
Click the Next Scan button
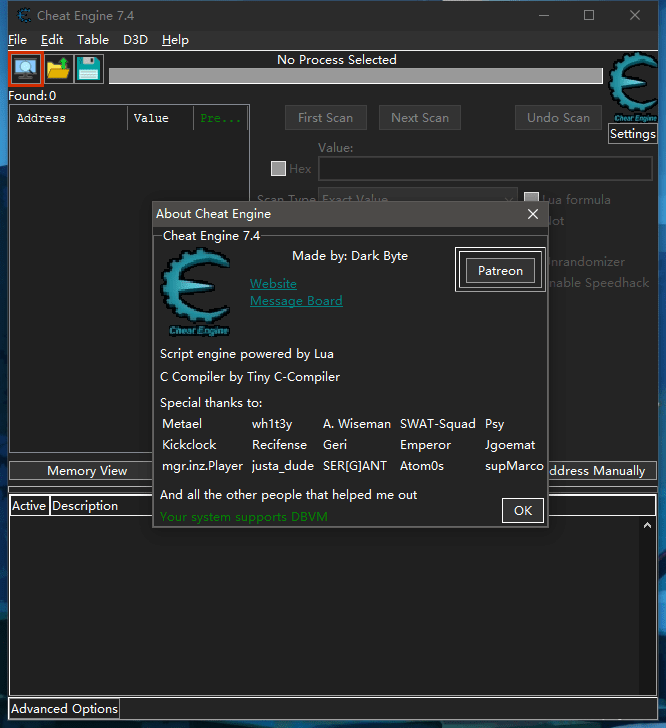tap(420, 118)
